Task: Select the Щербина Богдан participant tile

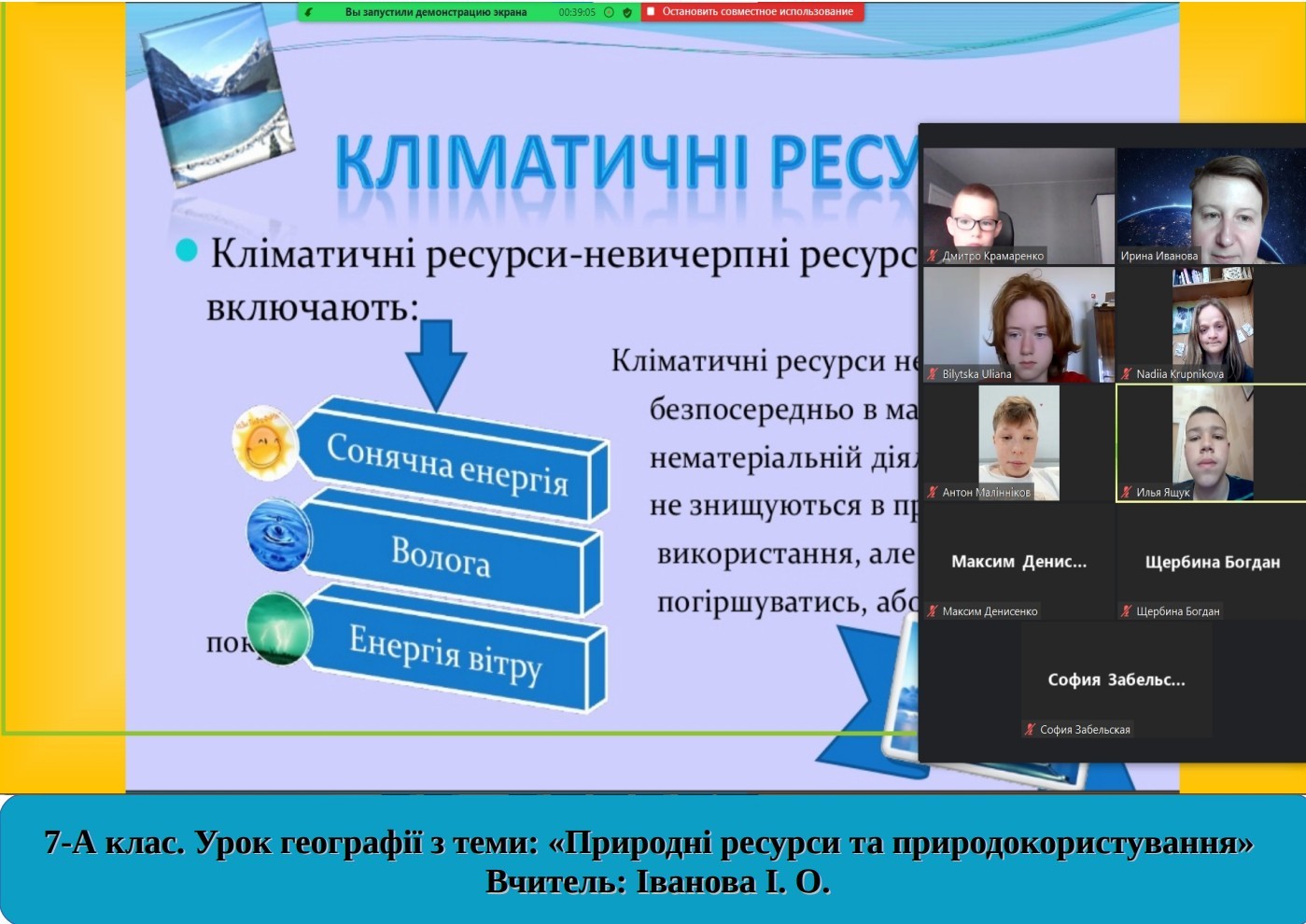Action: point(1212,562)
